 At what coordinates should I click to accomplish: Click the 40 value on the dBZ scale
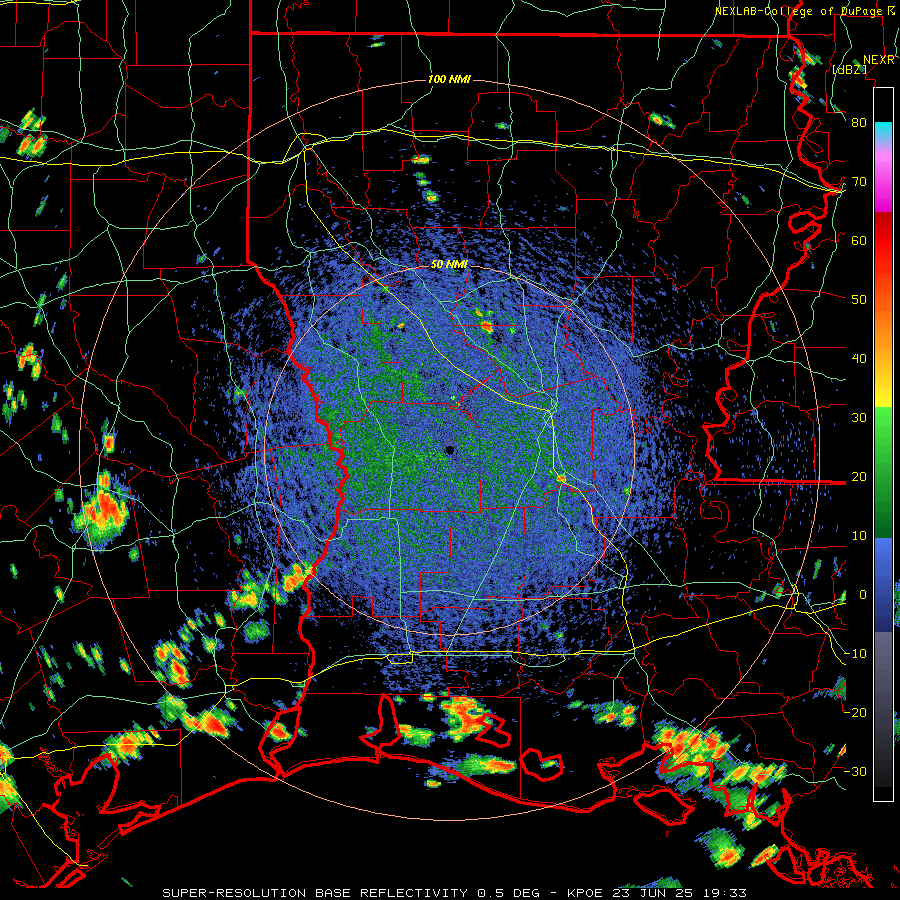[x=859, y=359]
